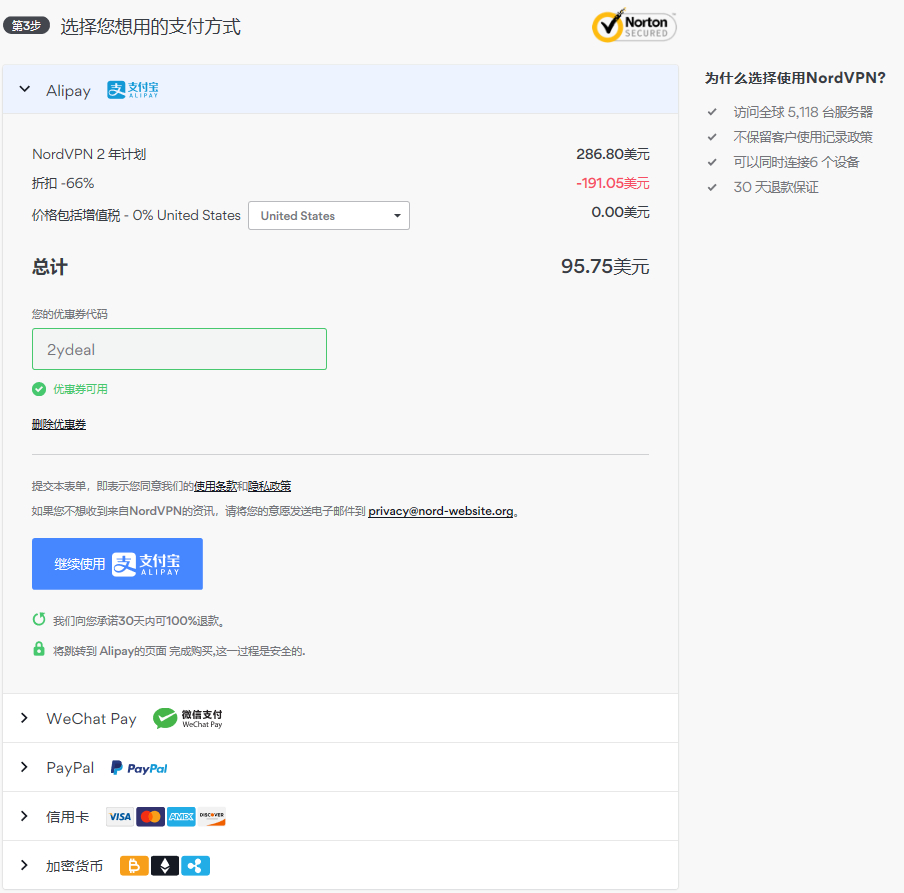The image size is (904, 893).
Task: Click the privacy@nord-website.org email link
Action: click(440, 511)
